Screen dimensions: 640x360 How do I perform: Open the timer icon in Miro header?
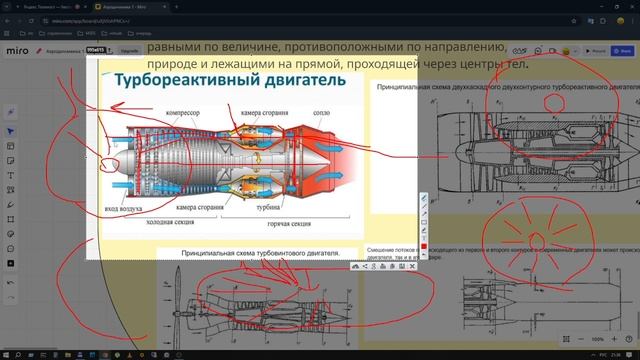pos(538,51)
